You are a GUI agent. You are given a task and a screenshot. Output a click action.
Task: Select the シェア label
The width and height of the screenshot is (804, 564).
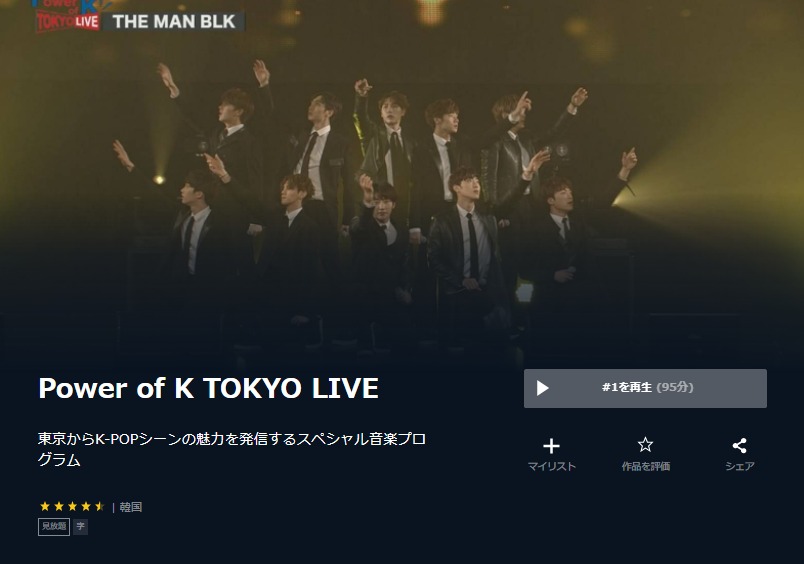coord(739,466)
